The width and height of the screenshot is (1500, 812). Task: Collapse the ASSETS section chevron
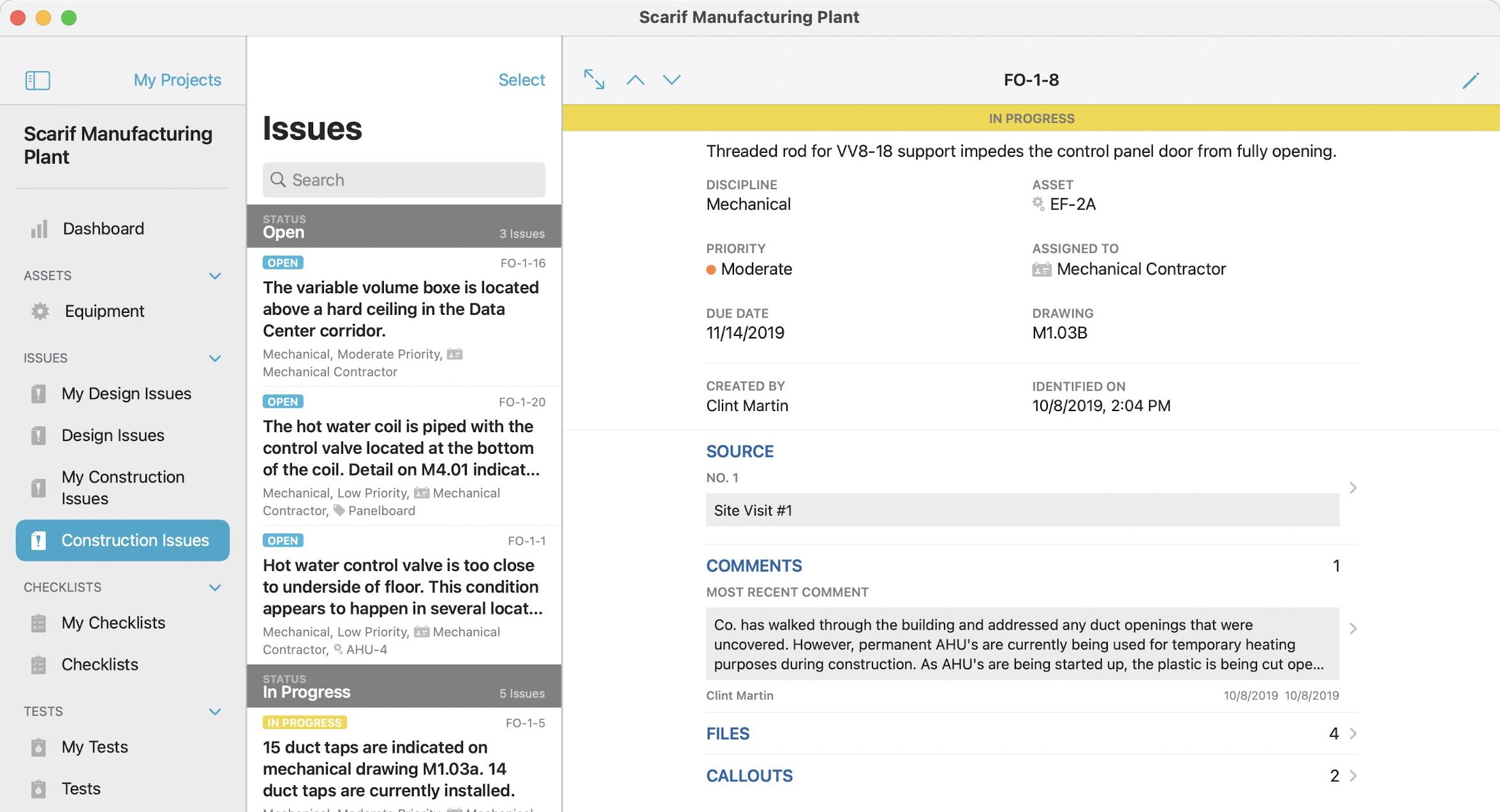coord(215,276)
